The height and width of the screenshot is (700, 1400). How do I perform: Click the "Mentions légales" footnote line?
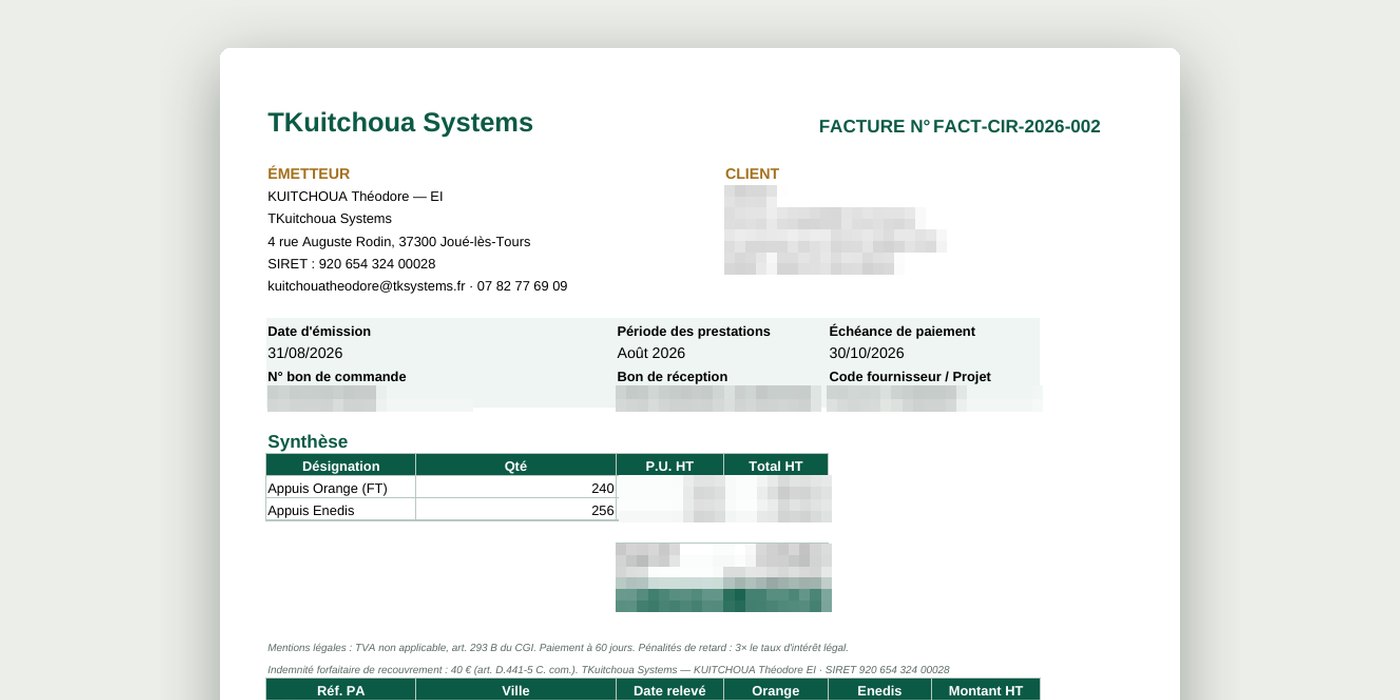[x=558, y=648]
